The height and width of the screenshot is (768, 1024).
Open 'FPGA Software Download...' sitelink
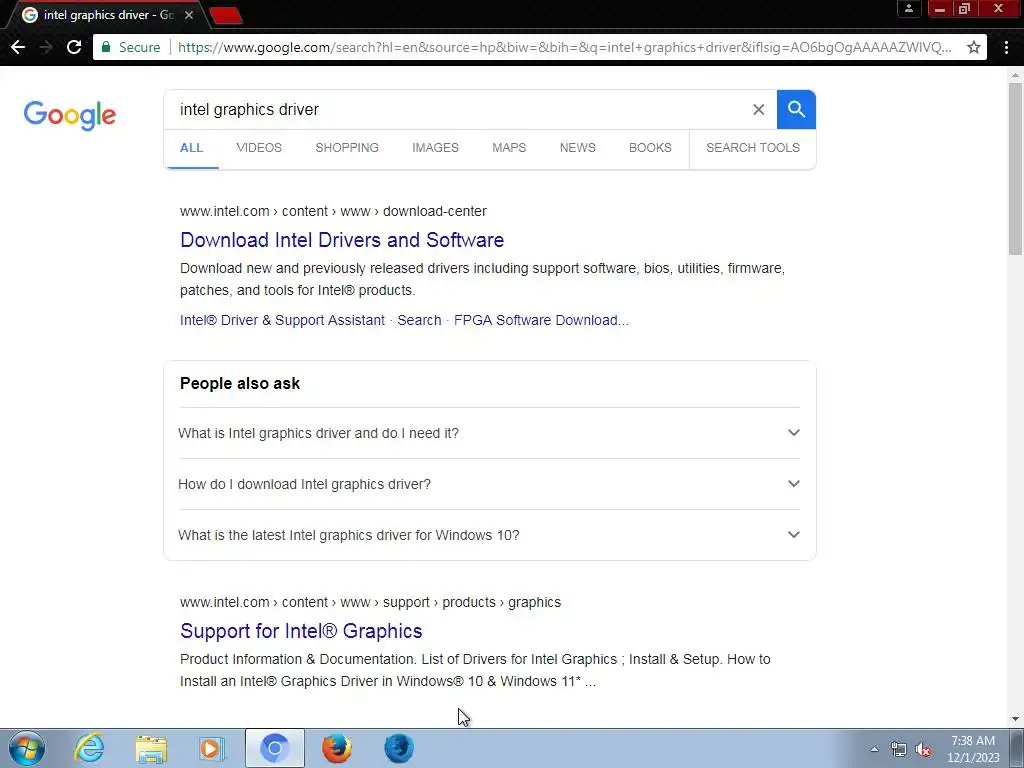click(541, 320)
